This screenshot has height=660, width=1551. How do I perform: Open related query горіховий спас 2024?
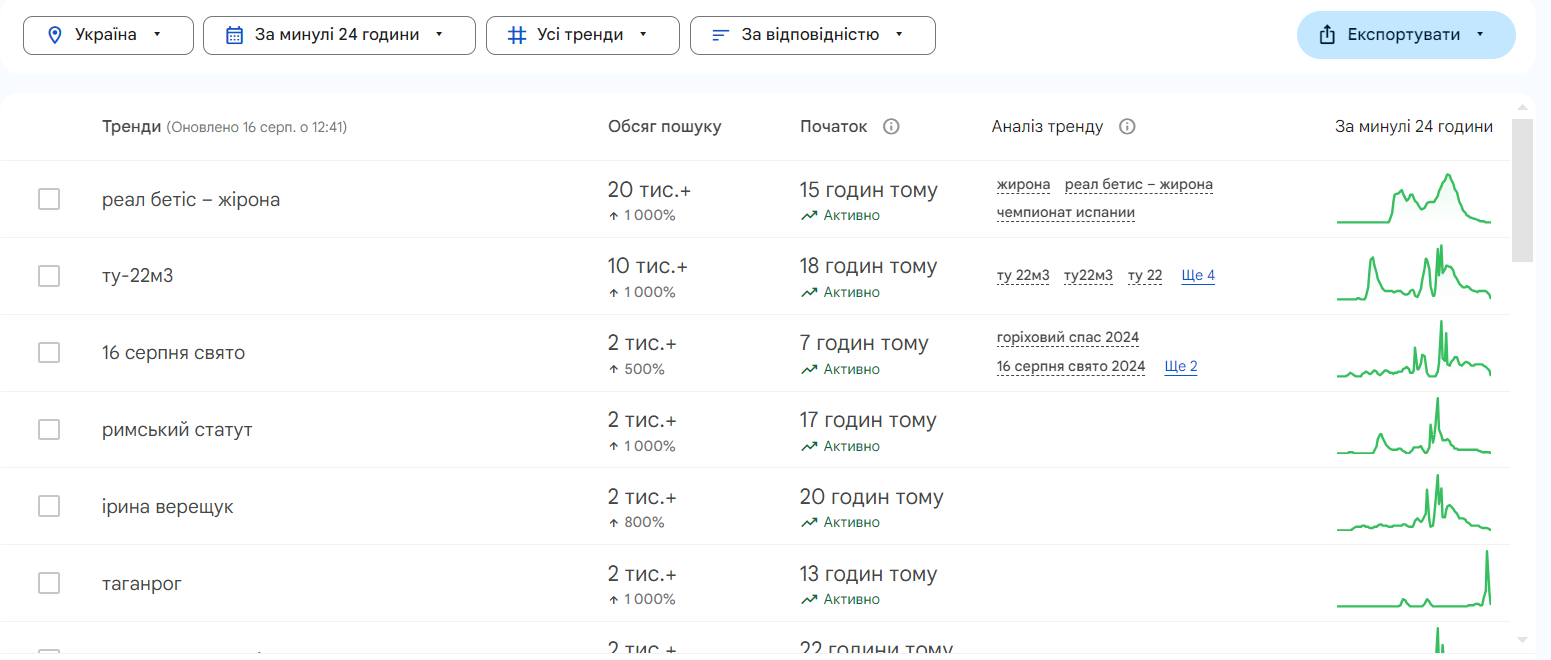1068,338
